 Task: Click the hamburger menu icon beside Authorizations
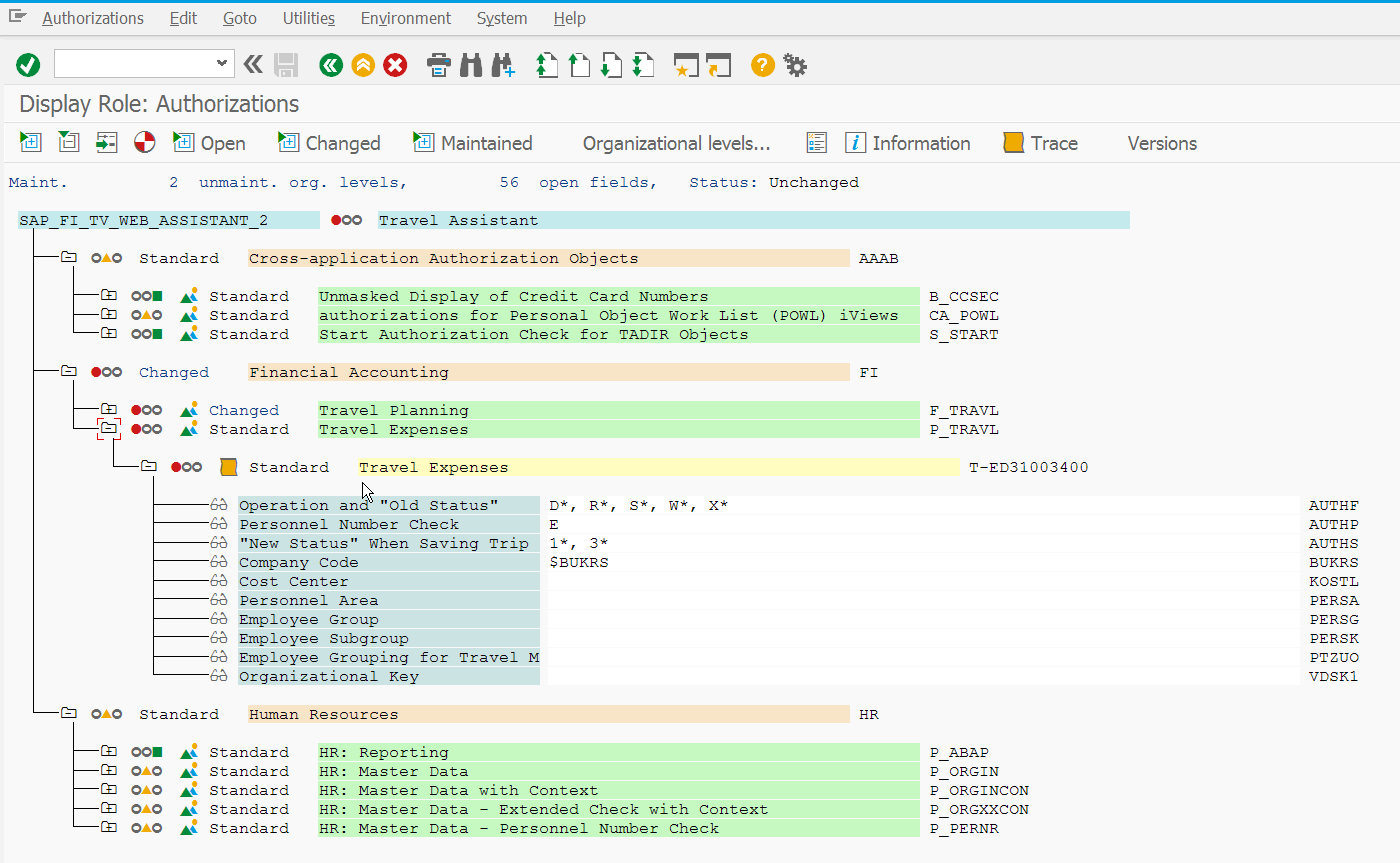[x=18, y=17]
